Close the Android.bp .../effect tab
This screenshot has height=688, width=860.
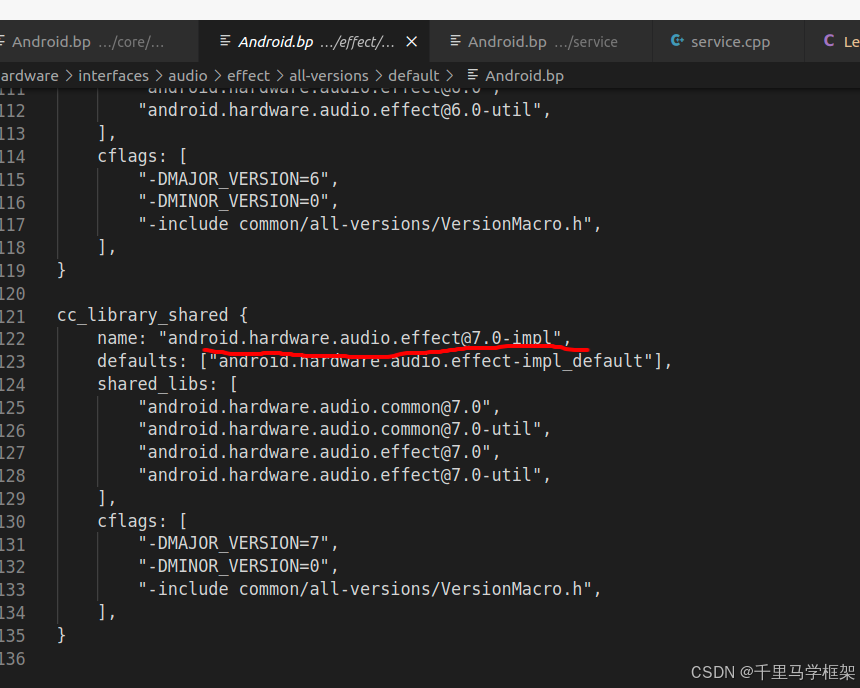point(411,42)
